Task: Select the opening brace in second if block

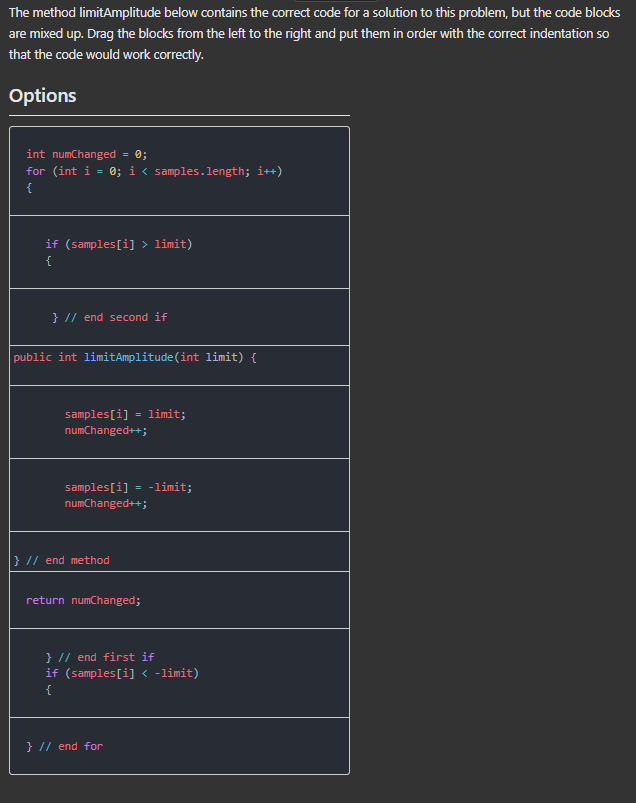Action: click(x=48, y=260)
